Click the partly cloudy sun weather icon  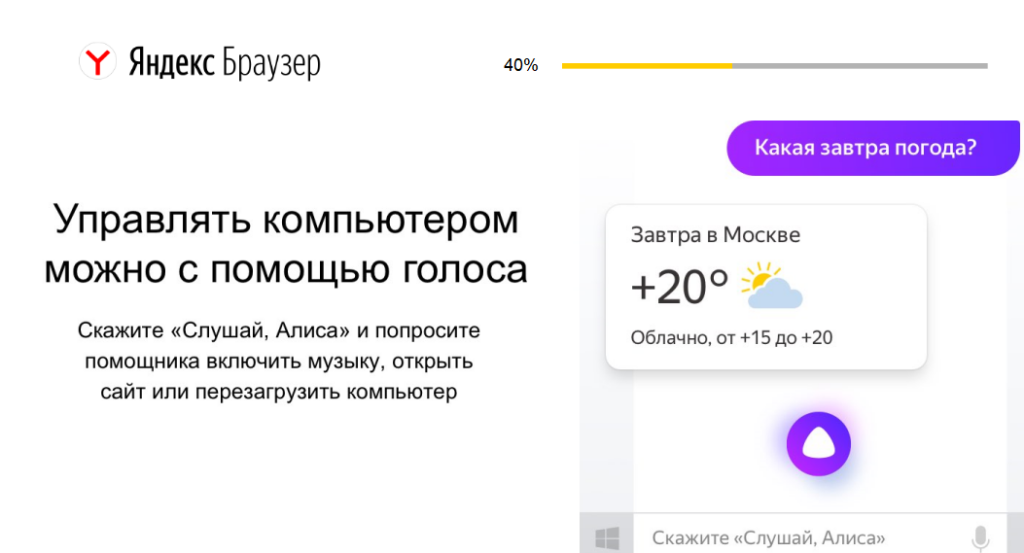pos(771,285)
